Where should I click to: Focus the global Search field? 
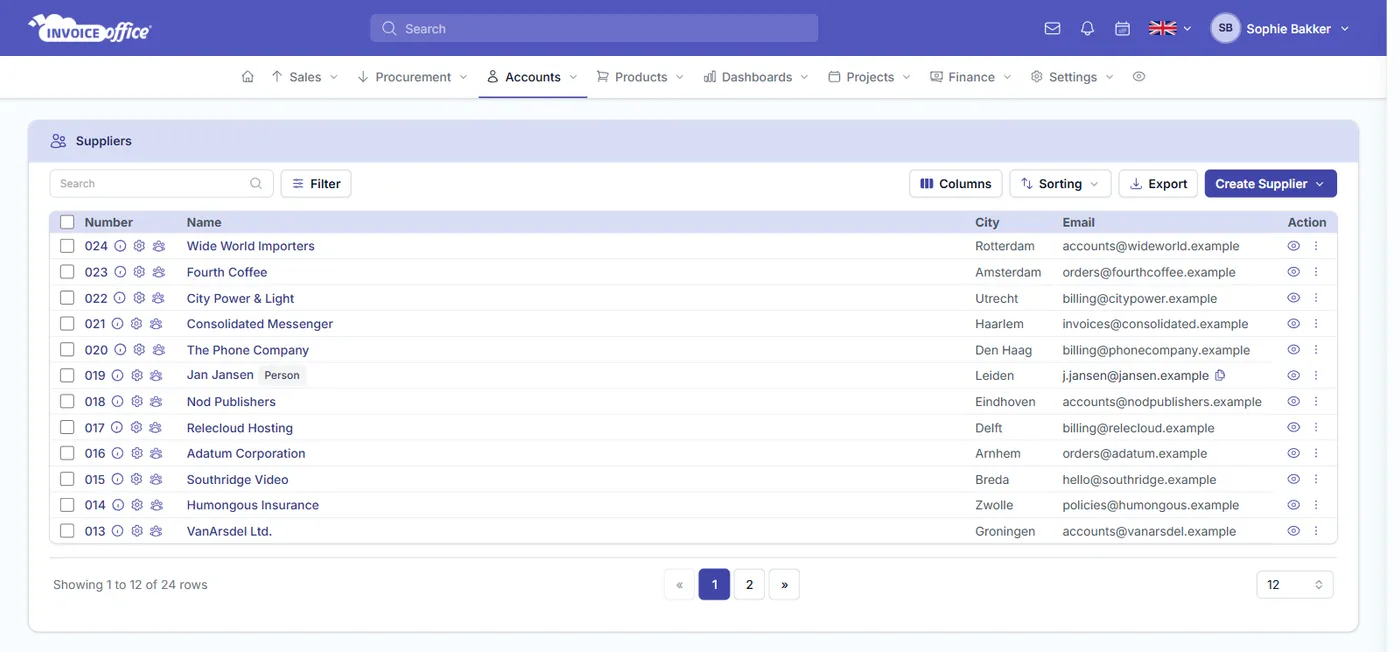click(594, 29)
